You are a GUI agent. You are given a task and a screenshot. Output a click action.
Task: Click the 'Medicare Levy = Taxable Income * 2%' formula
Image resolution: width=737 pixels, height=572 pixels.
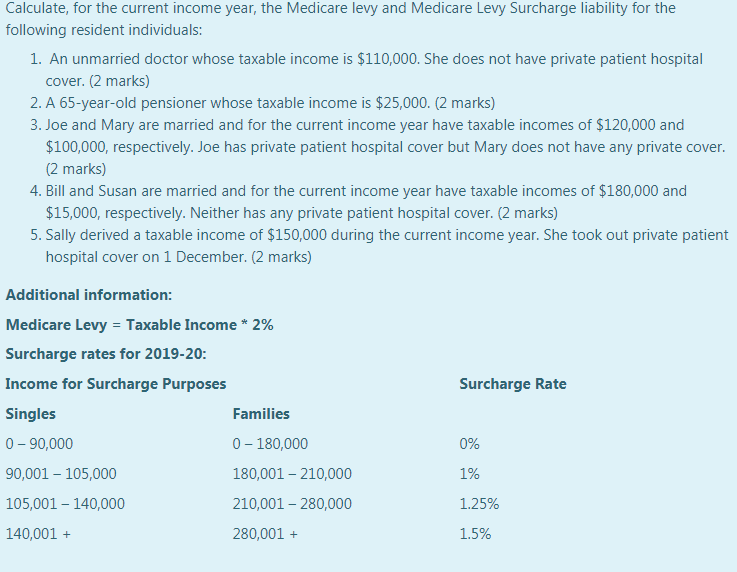point(140,325)
